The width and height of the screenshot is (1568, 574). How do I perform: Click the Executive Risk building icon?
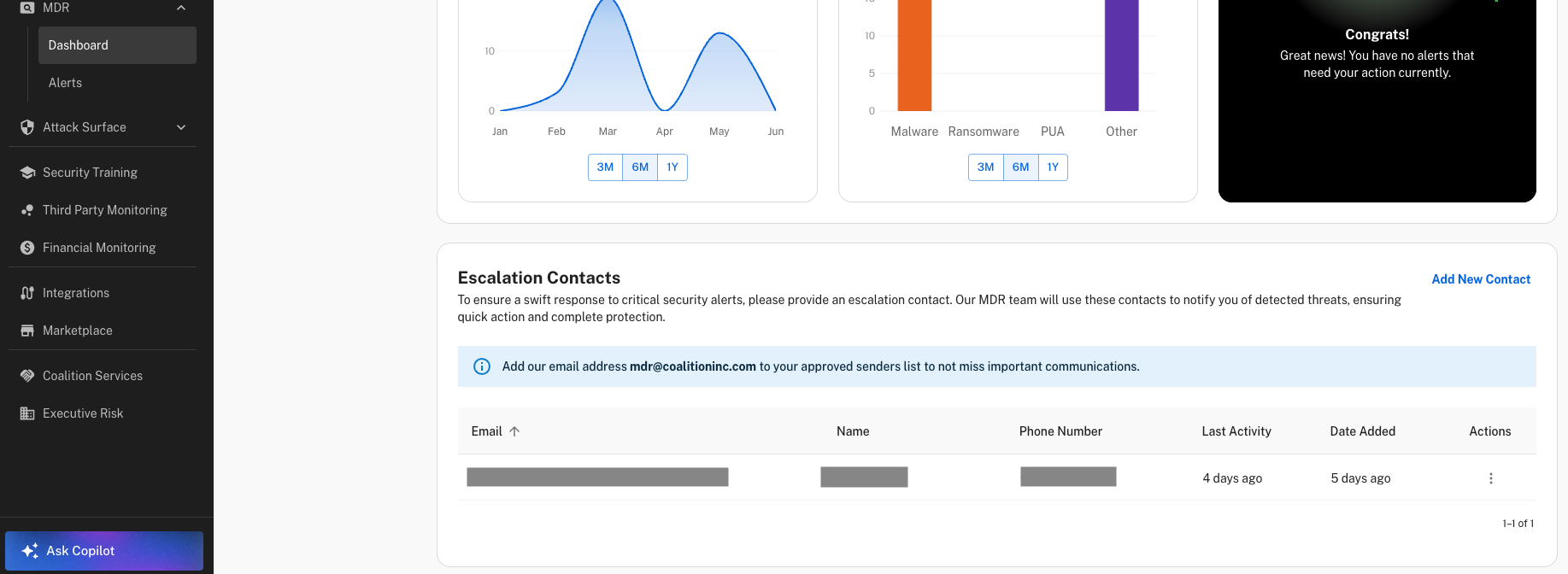tap(27, 413)
